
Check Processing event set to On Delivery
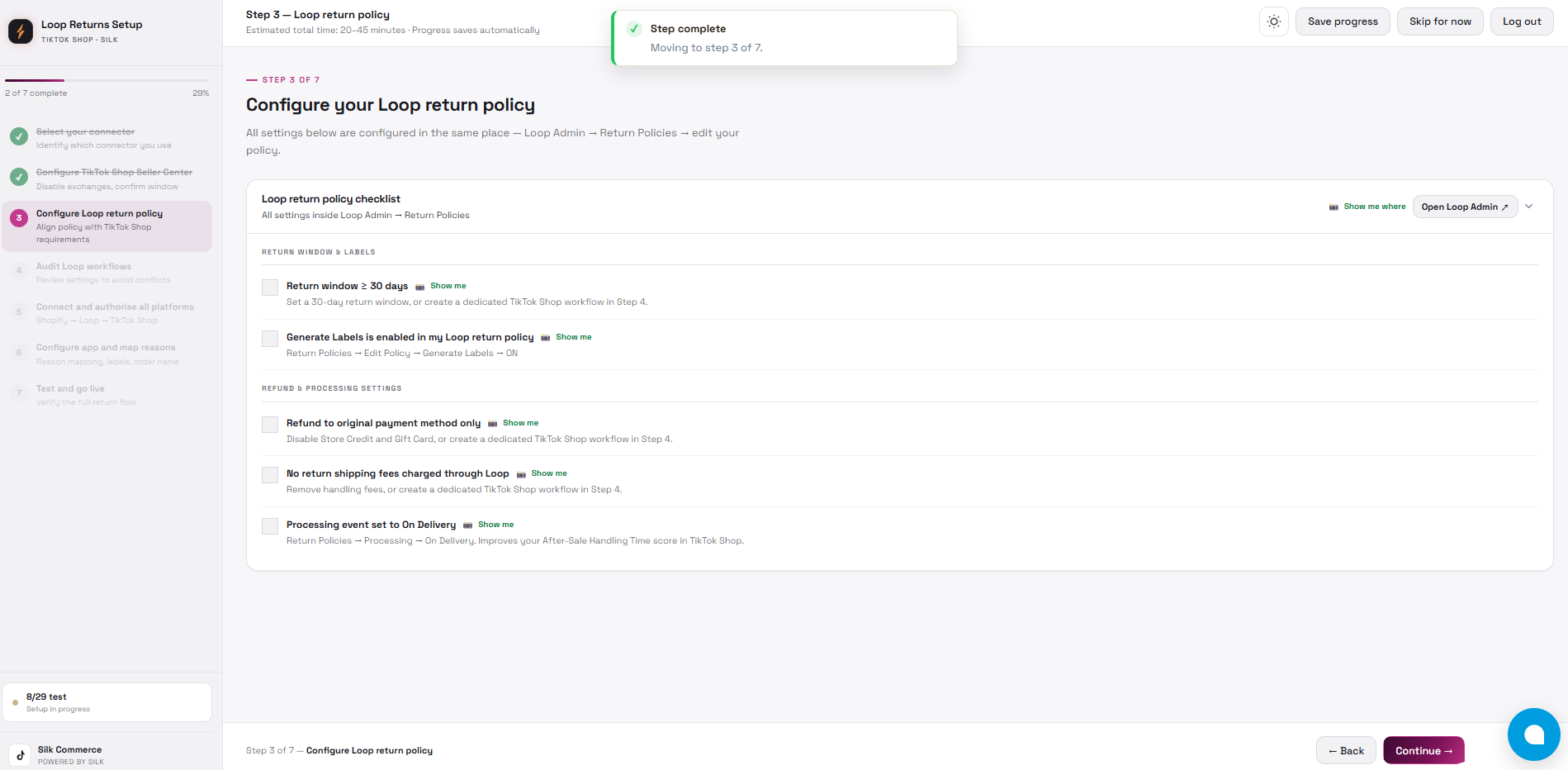[270, 526]
